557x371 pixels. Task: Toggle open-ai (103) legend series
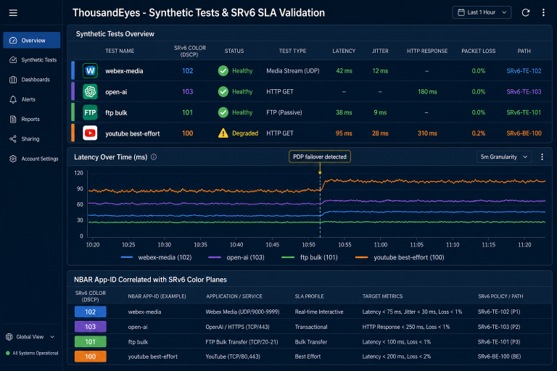click(236, 257)
